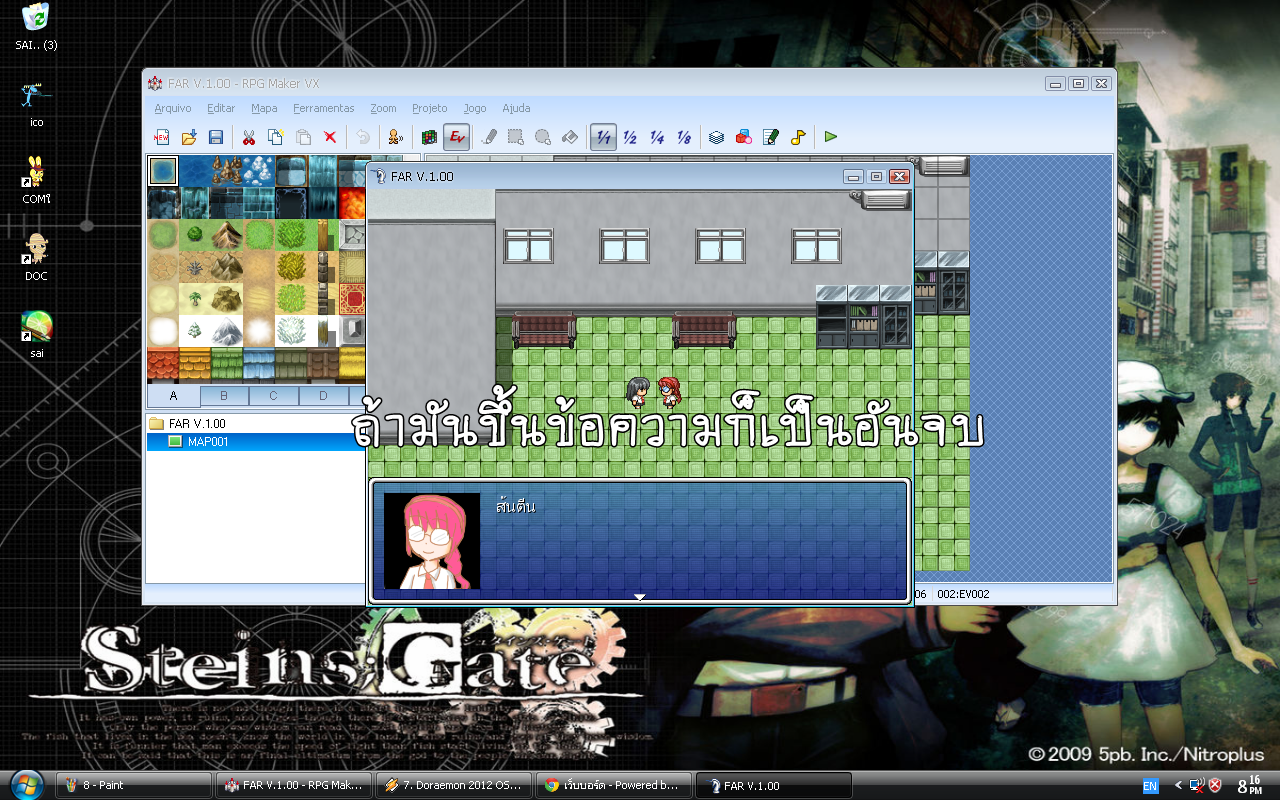Viewport: 1280px width, 800px height.
Task: Copy selection using the toolbar copy icon
Action: (276, 137)
